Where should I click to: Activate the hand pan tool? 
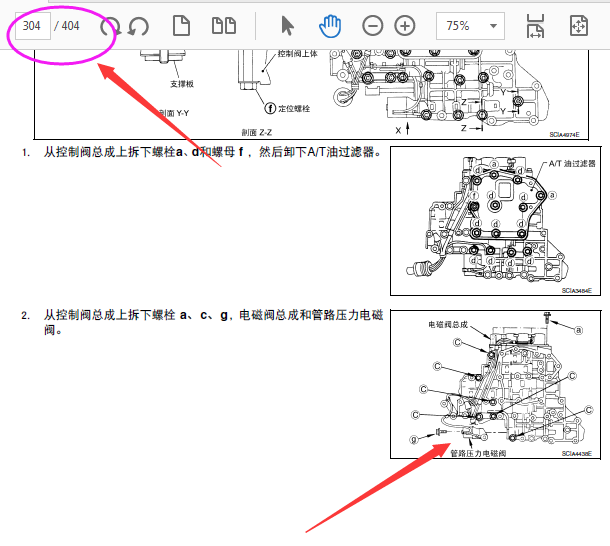(330, 26)
